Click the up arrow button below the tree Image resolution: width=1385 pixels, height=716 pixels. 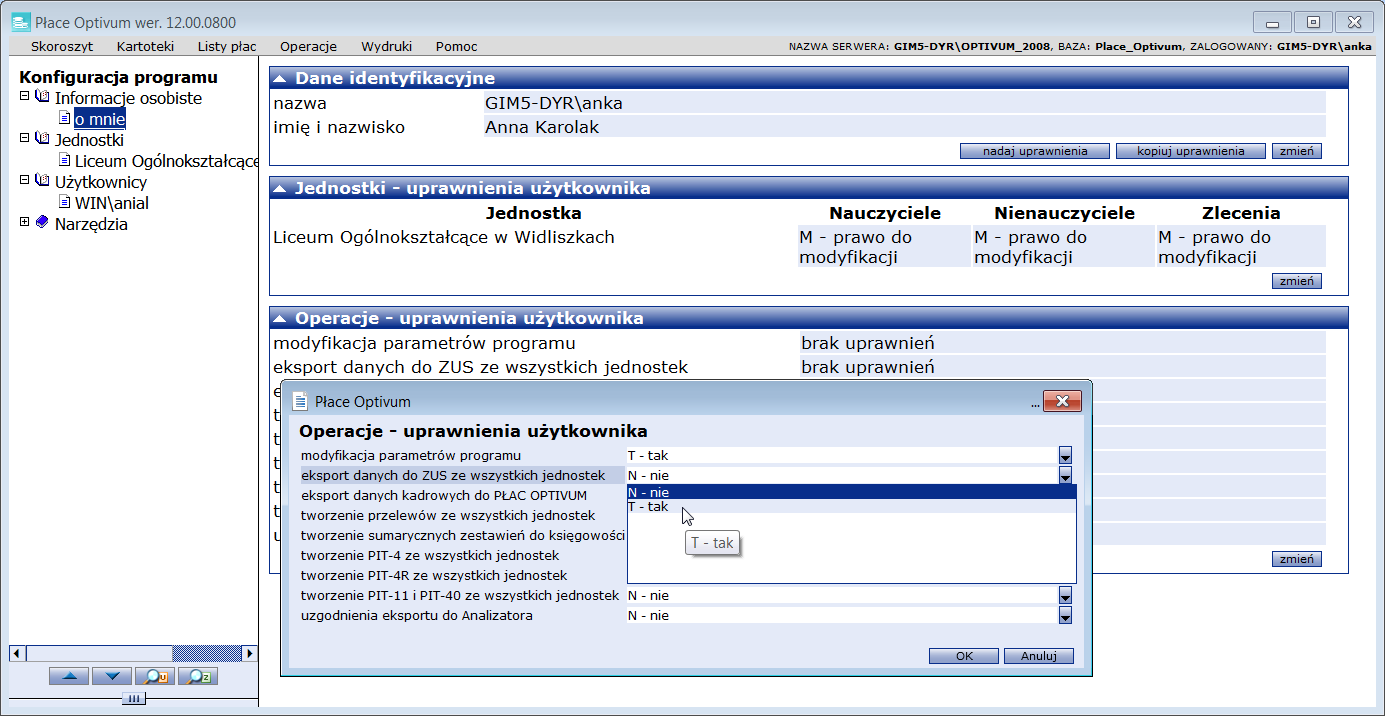click(69, 676)
